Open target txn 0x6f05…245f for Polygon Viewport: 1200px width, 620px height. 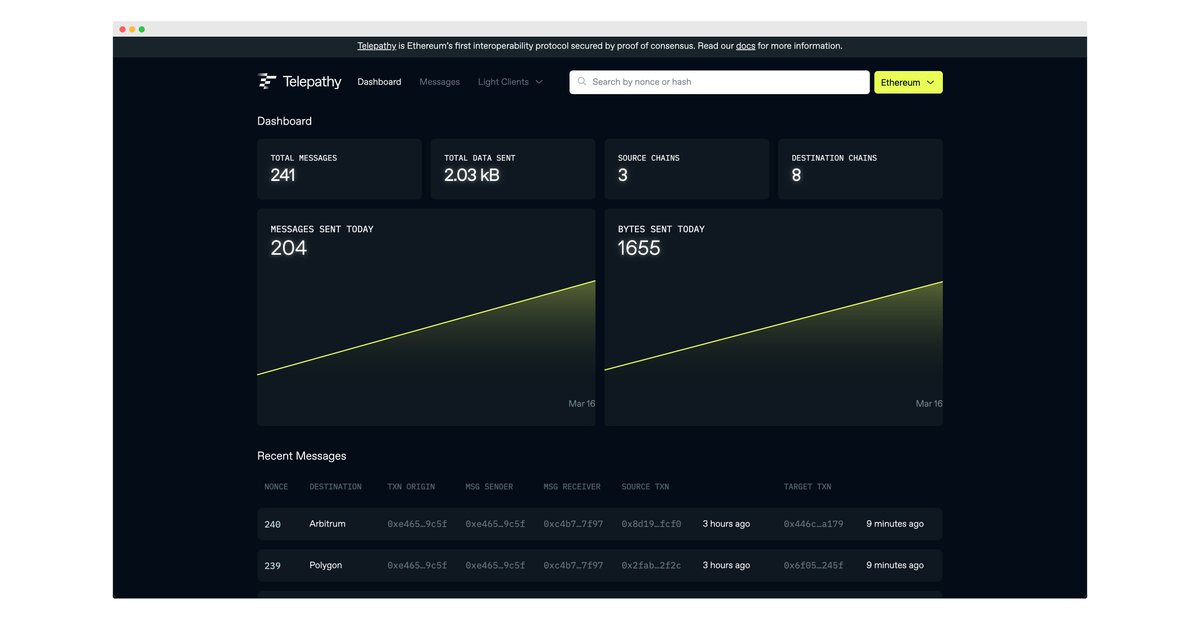click(812, 565)
